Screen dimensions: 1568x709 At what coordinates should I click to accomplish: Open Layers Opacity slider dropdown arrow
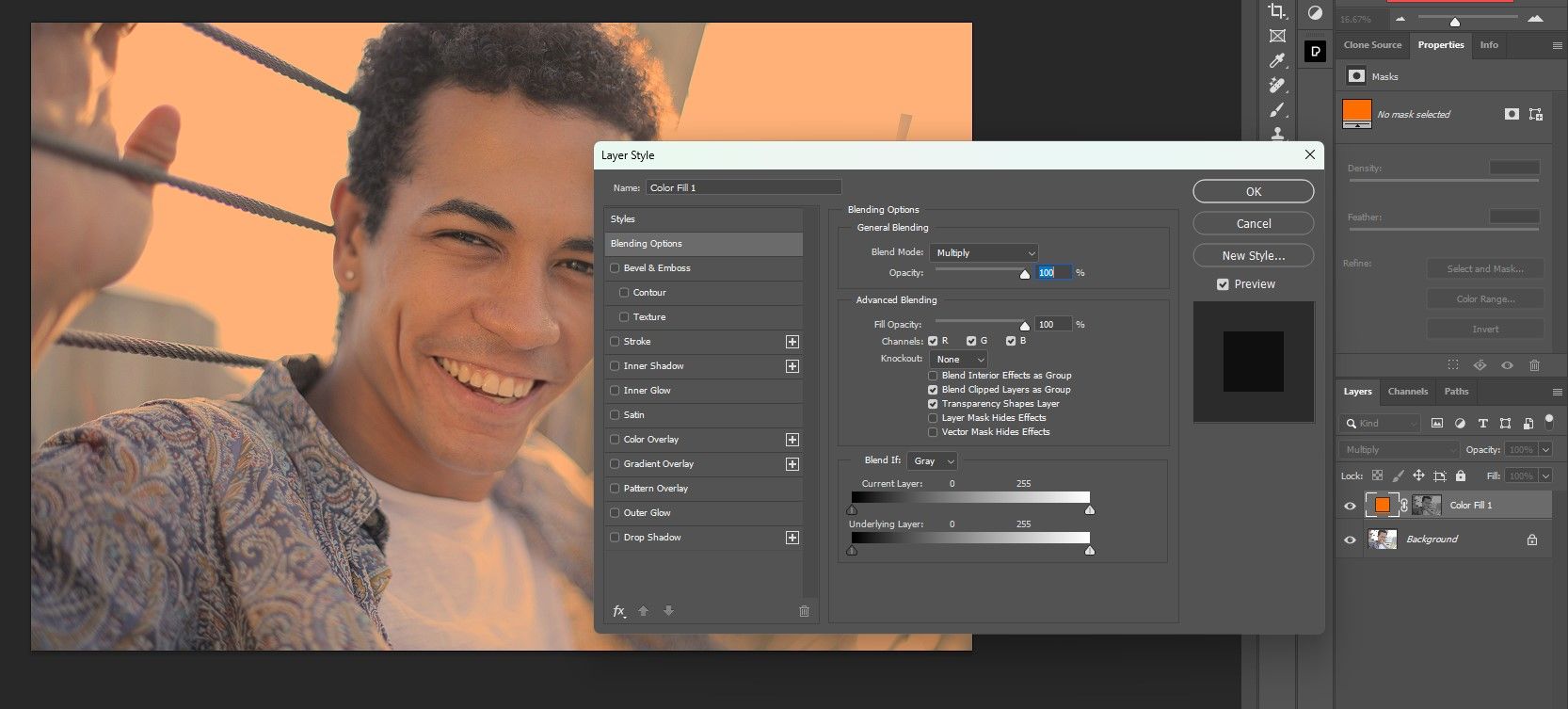[x=1545, y=450]
